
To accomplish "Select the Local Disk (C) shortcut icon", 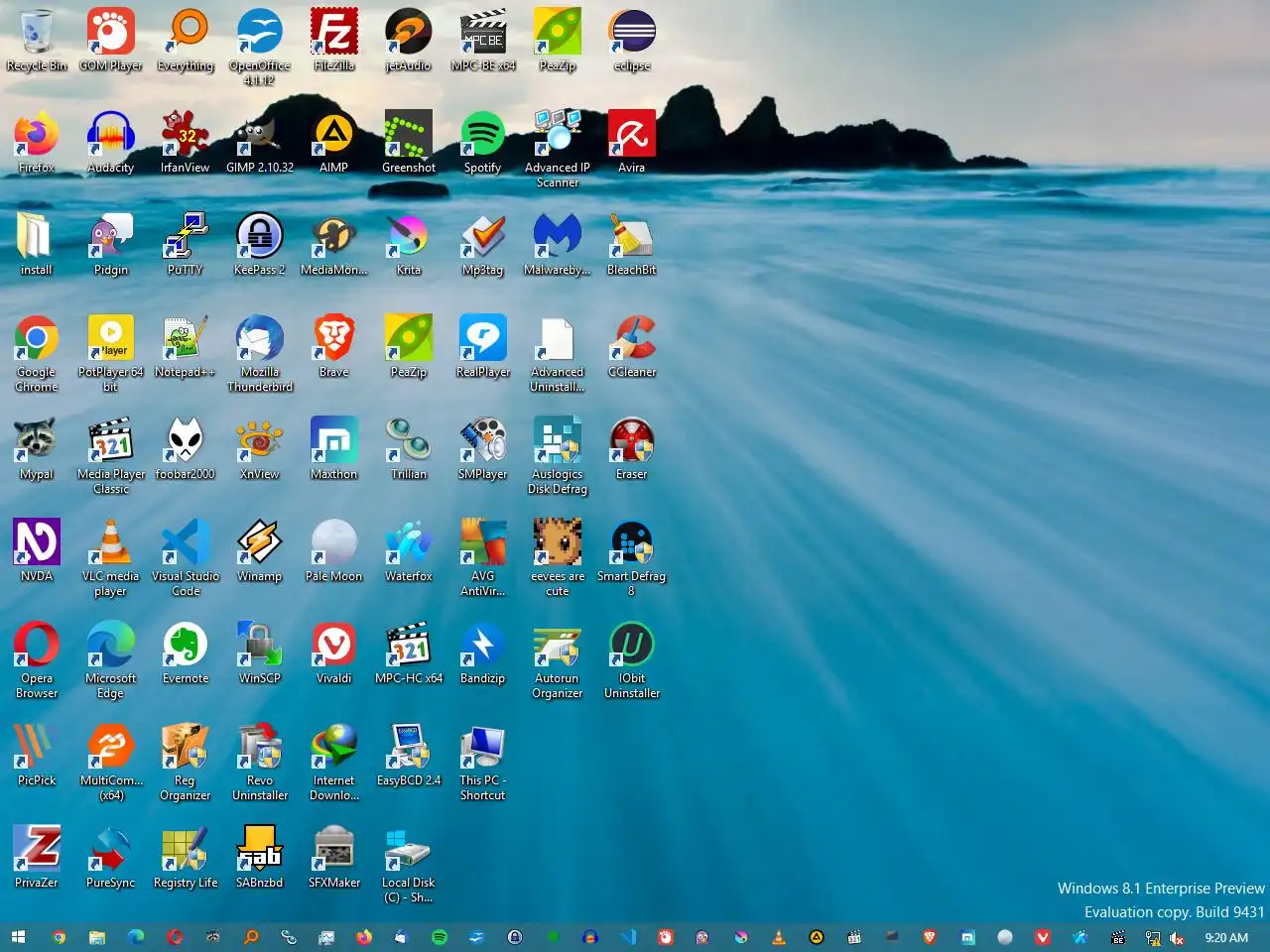I will 409,865.
